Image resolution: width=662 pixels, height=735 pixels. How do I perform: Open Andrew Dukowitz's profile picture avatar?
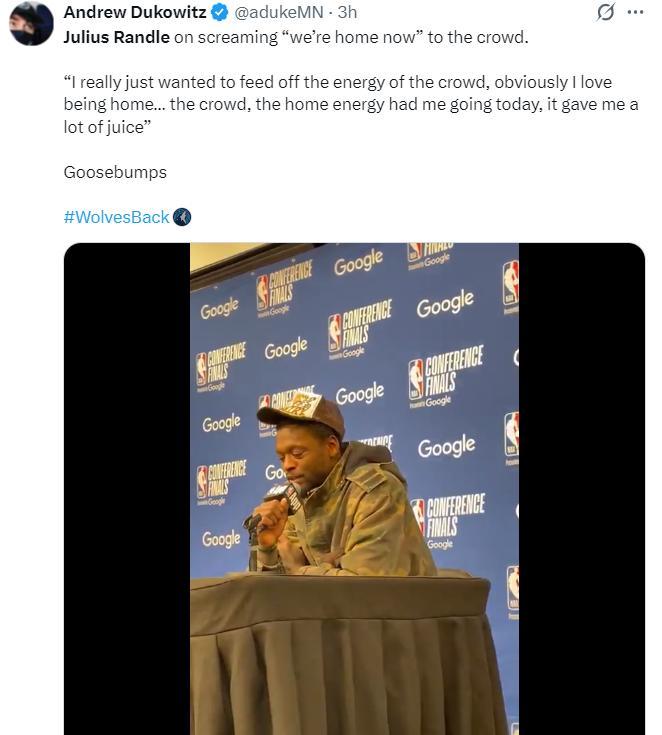31,23
